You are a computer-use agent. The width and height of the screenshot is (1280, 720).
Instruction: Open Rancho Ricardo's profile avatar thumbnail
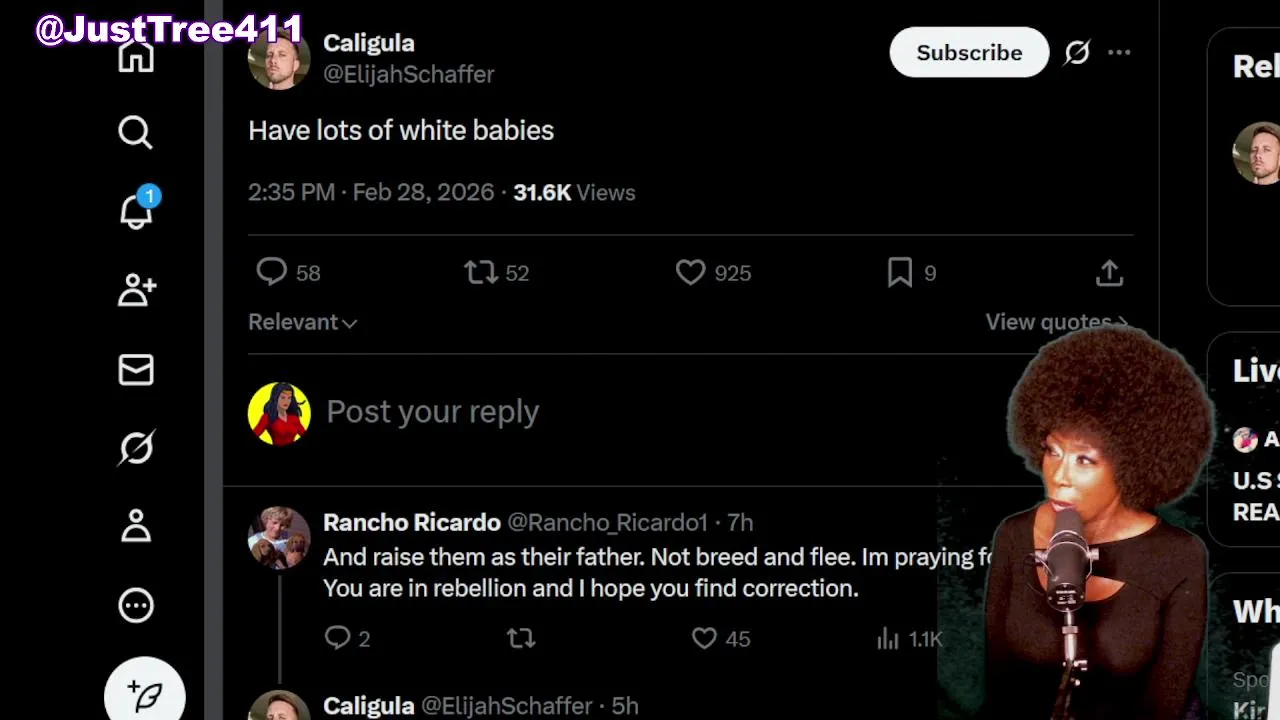click(x=279, y=537)
